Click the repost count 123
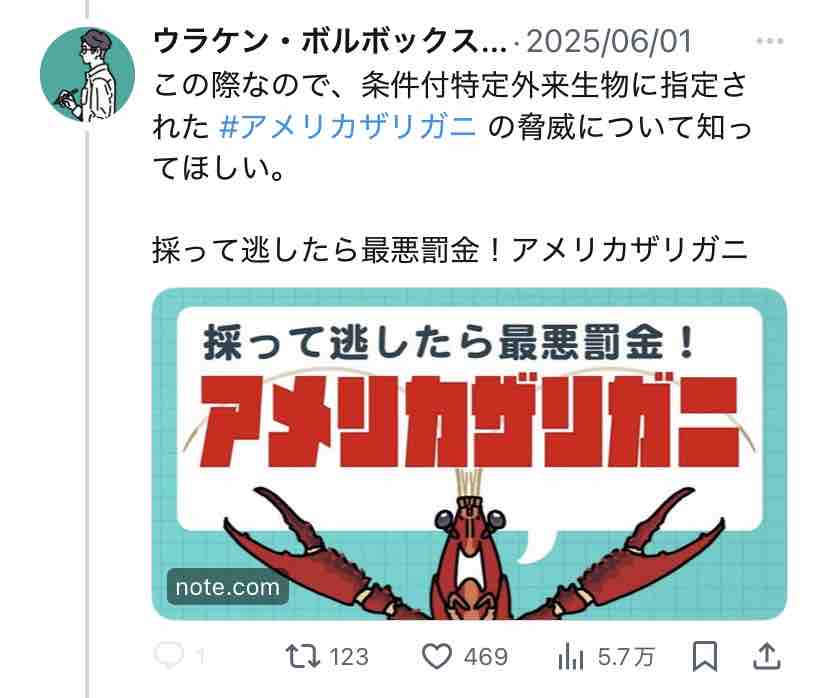Viewport: 828px width, 698px height. point(349,657)
